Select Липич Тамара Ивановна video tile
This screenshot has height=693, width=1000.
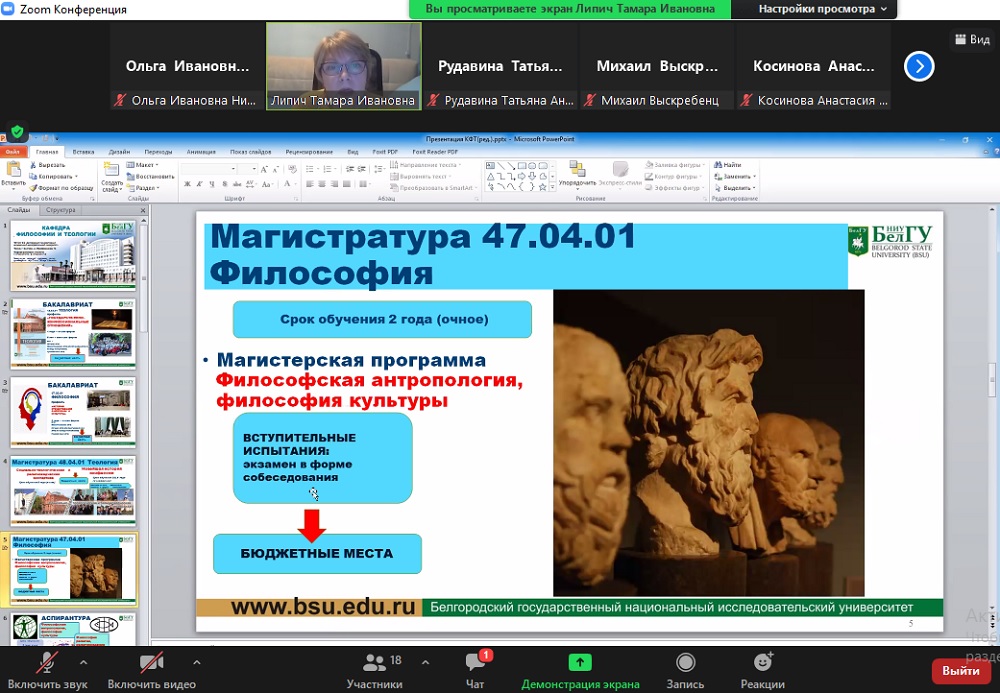[343, 65]
